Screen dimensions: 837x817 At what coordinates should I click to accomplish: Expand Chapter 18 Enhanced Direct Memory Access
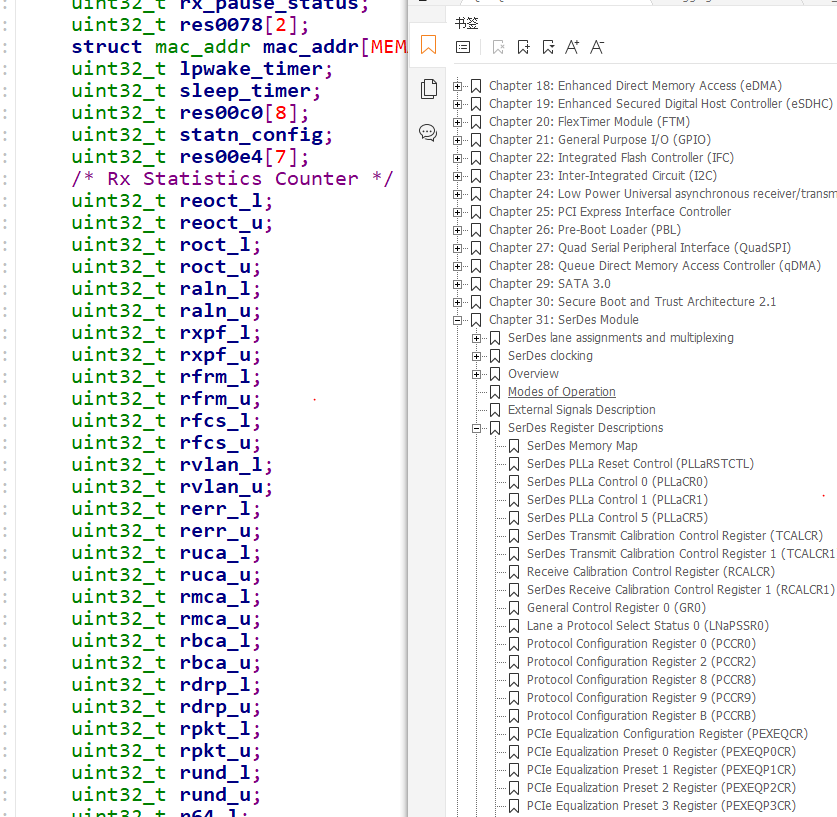tap(459, 85)
